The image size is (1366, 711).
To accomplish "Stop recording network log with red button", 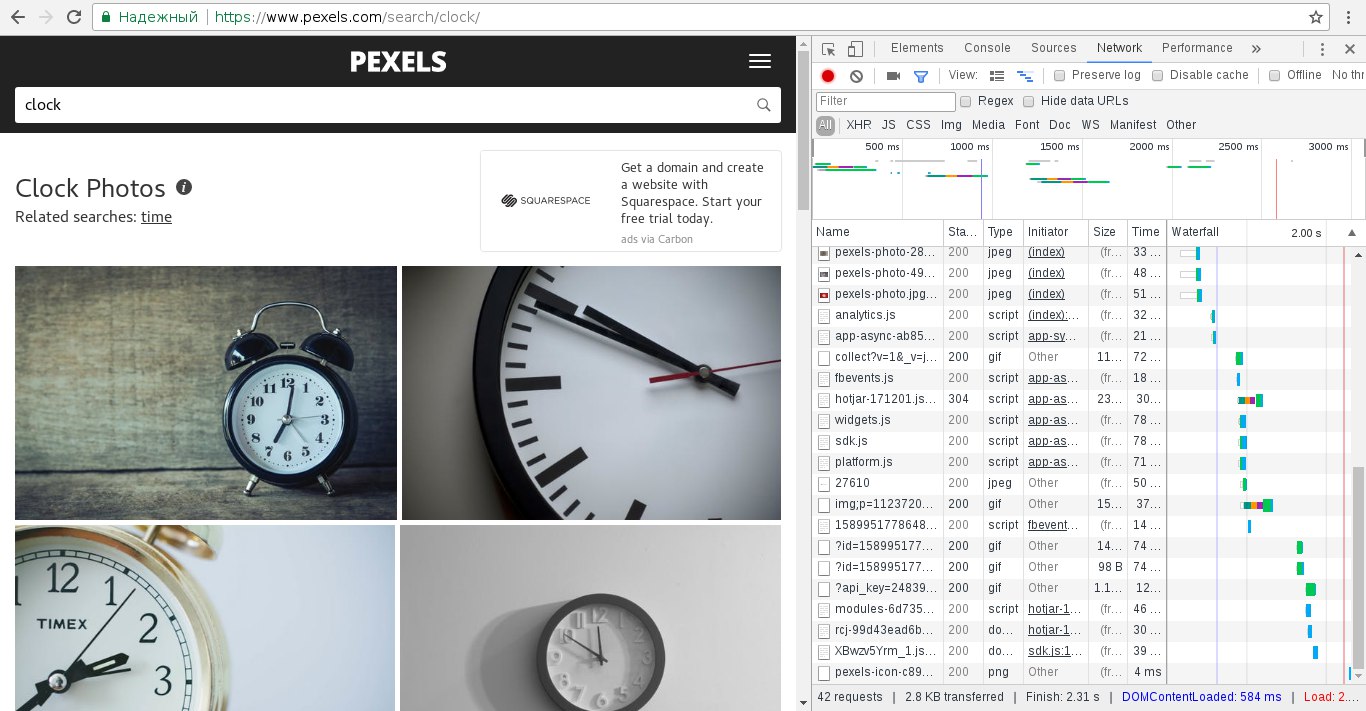I will (828, 76).
